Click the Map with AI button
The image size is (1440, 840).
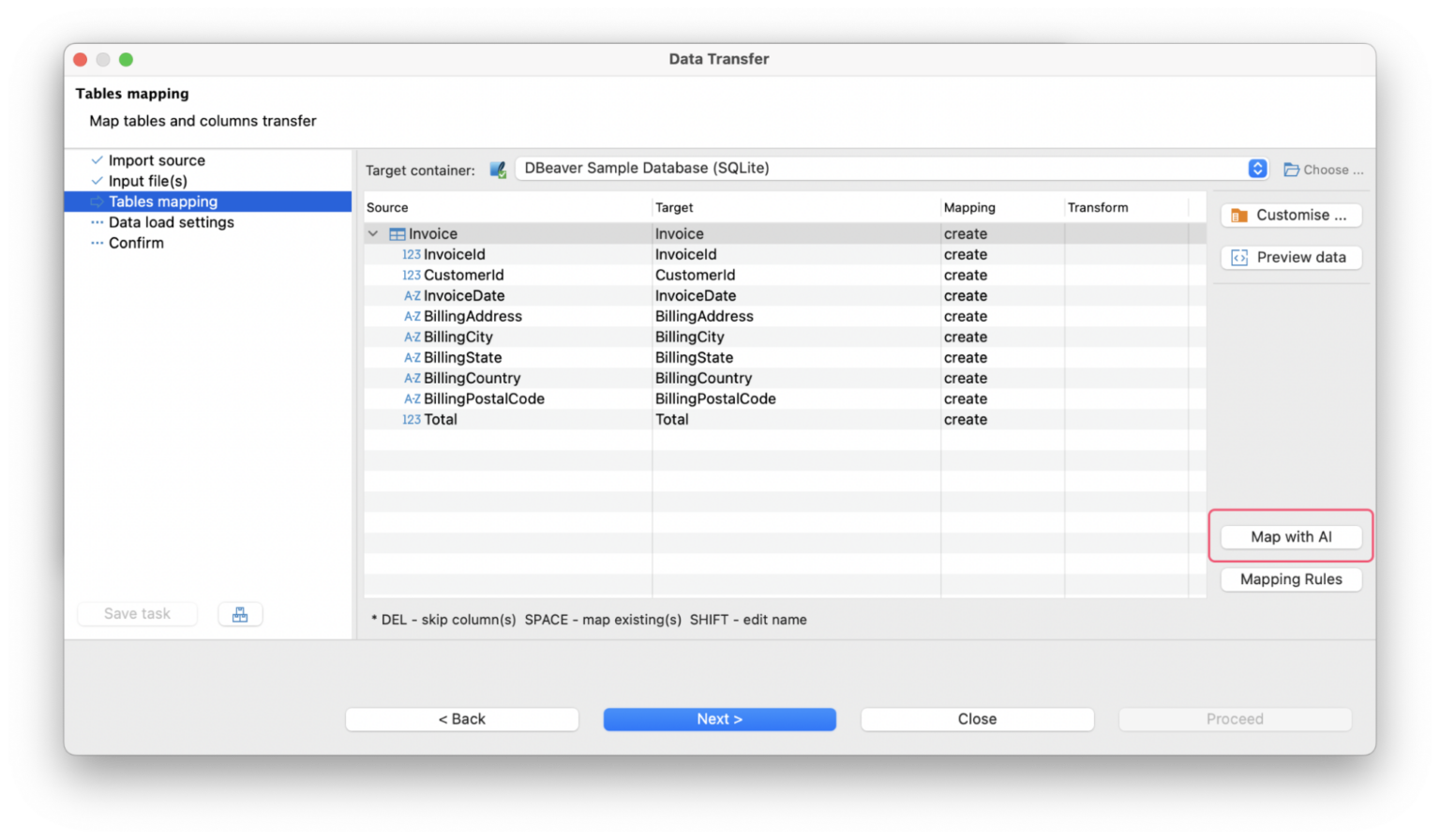(1291, 536)
